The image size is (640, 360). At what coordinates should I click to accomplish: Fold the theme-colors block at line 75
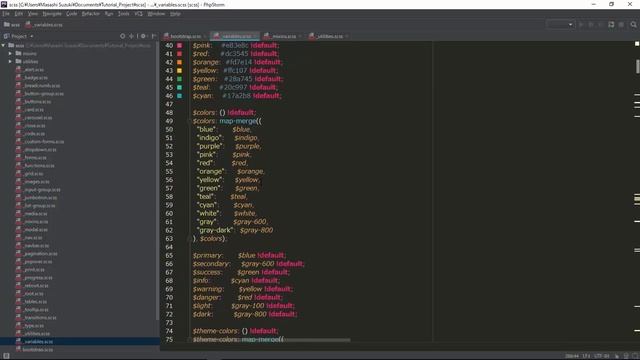click(189, 339)
